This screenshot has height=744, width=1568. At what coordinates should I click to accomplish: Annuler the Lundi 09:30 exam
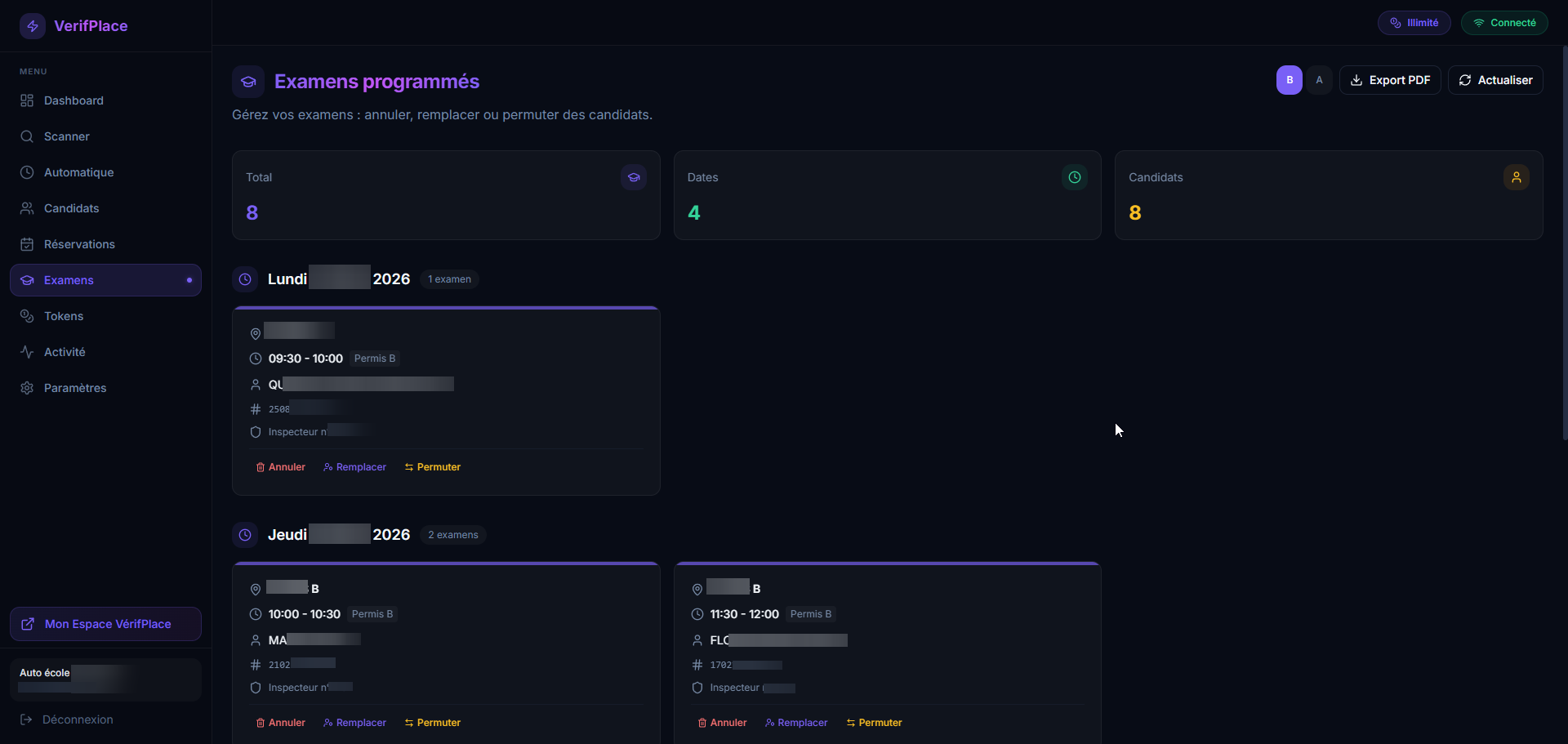click(280, 467)
